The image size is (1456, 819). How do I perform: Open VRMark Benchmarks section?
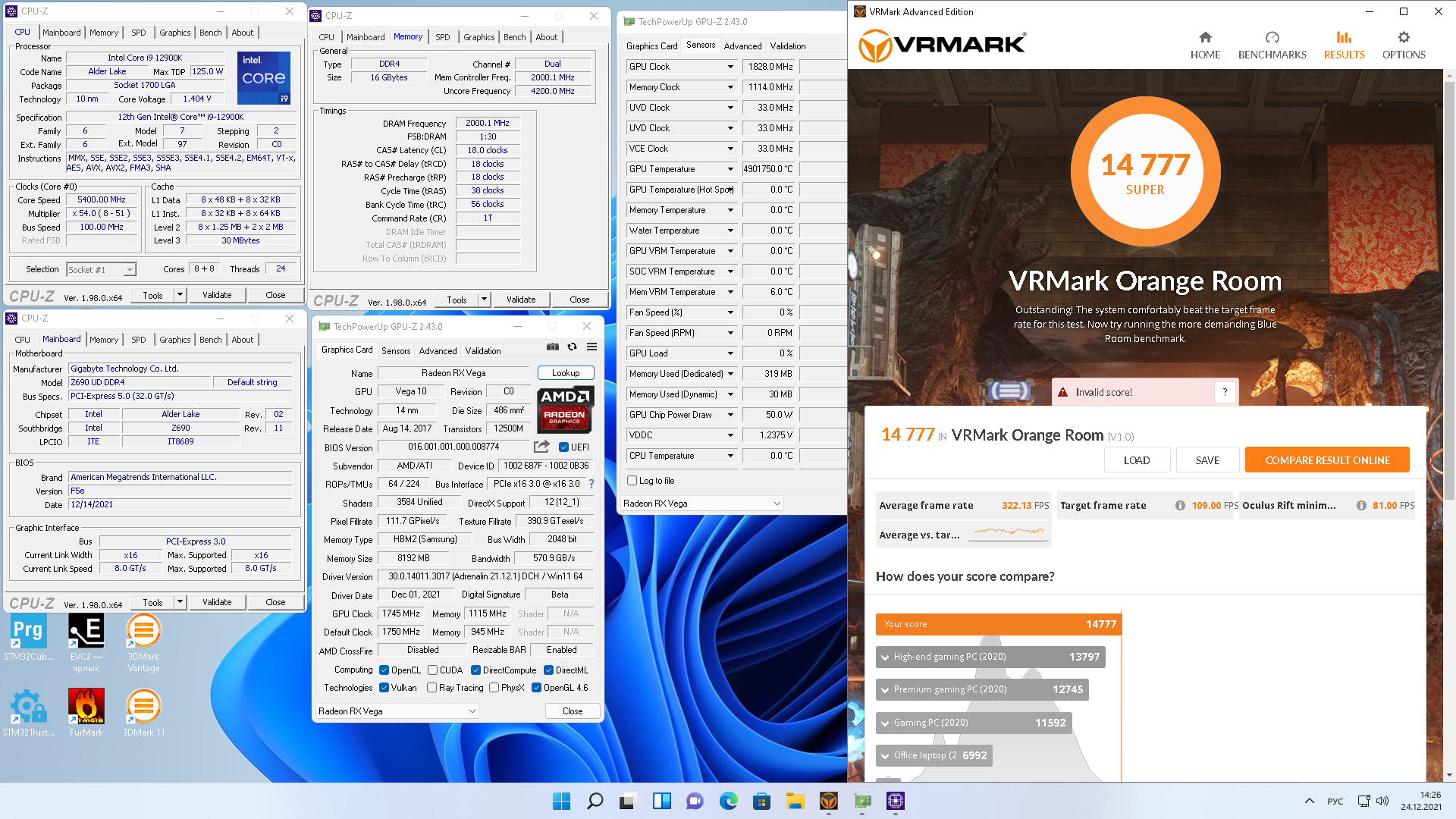pyautogui.click(x=1272, y=45)
